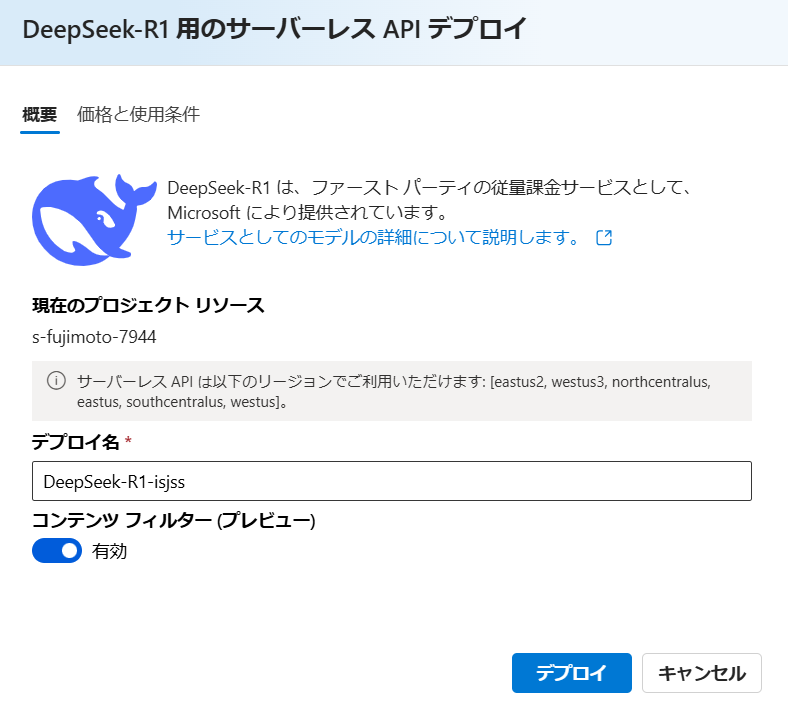Focus the デプロイ名 input field
The height and width of the screenshot is (715, 788).
click(391, 481)
